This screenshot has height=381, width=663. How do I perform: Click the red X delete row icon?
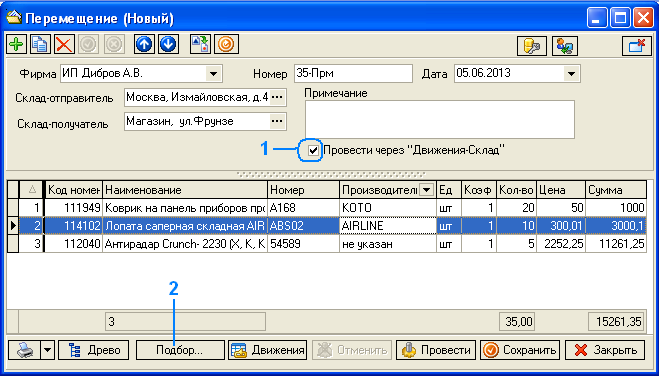(x=64, y=44)
